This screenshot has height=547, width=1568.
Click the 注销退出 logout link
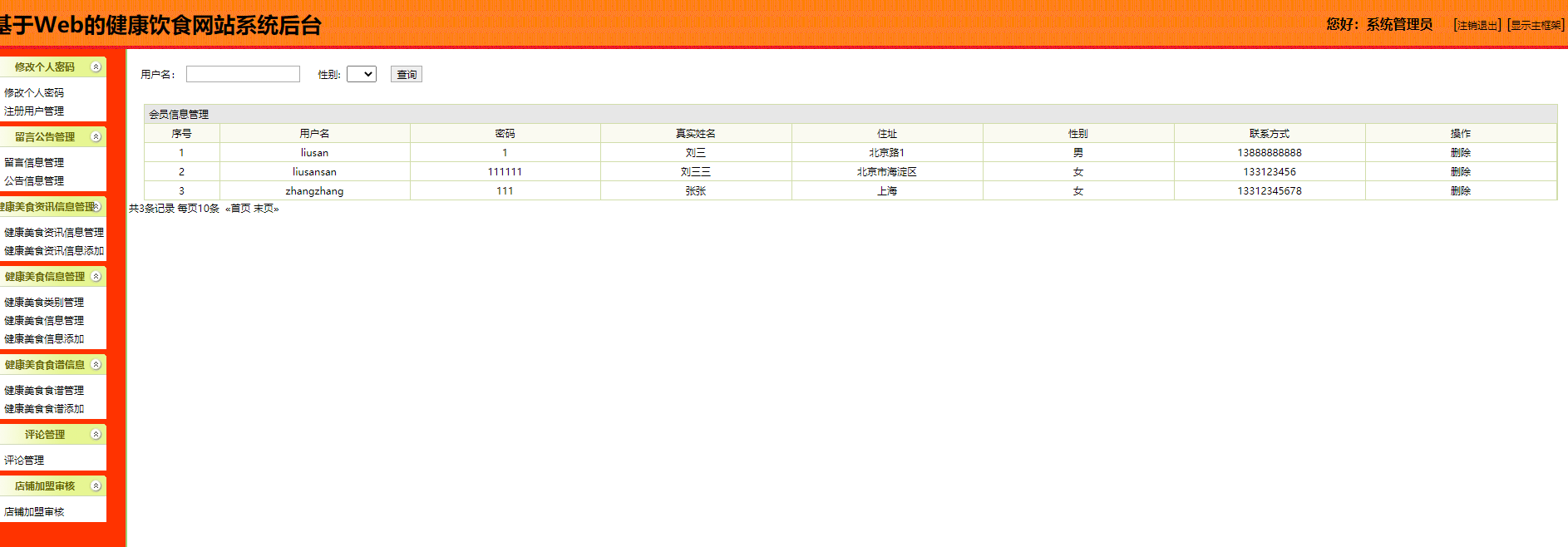click(1477, 26)
